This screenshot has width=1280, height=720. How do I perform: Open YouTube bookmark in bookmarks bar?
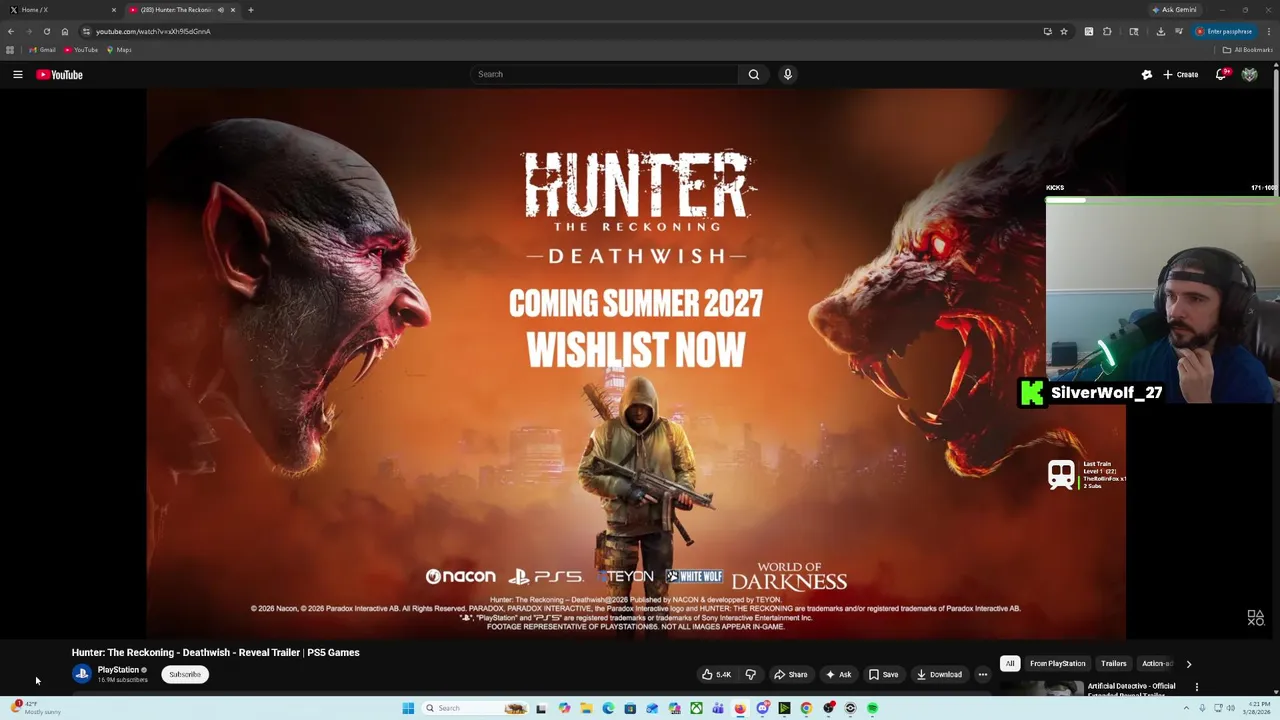pos(81,50)
